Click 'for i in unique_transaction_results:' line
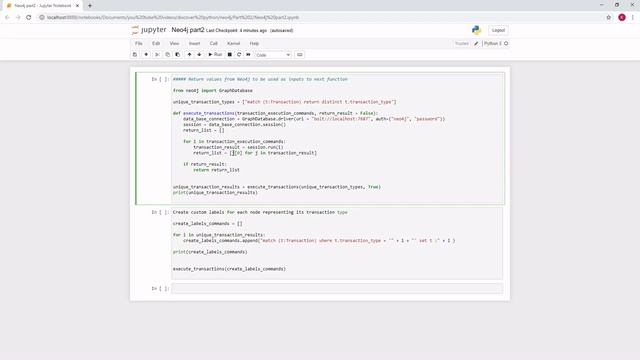The image size is (640, 360). tap(219, 235)
